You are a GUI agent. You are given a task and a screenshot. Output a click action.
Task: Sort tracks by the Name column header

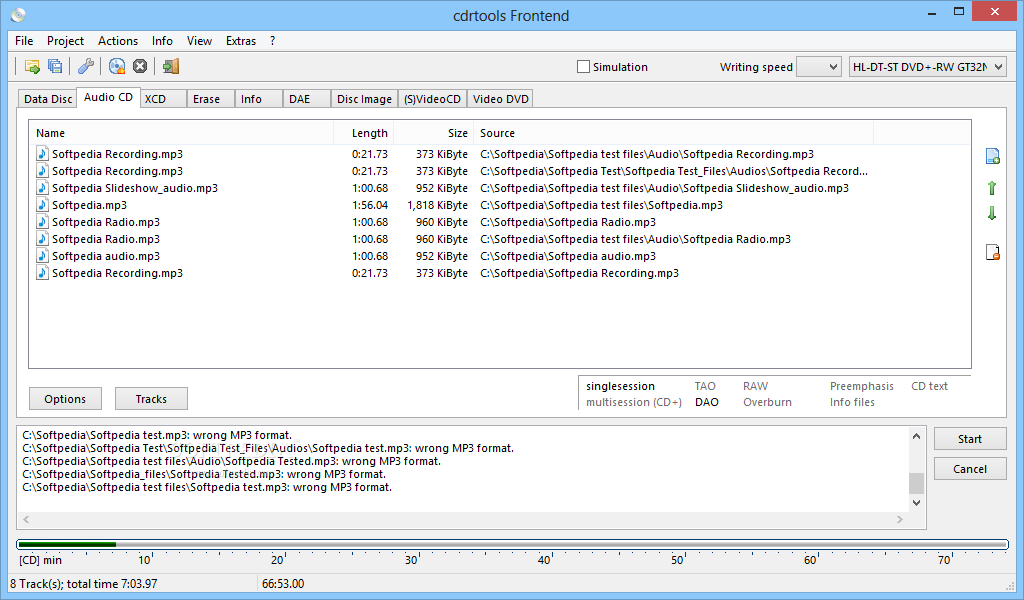pos(182,133)
